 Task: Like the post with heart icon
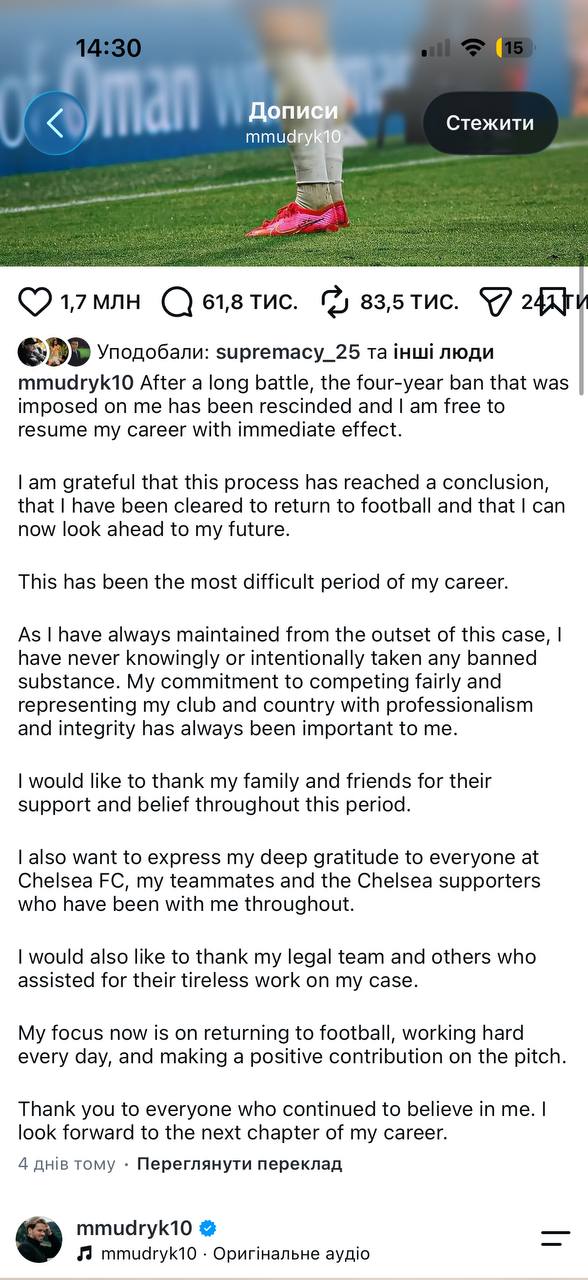35,301
